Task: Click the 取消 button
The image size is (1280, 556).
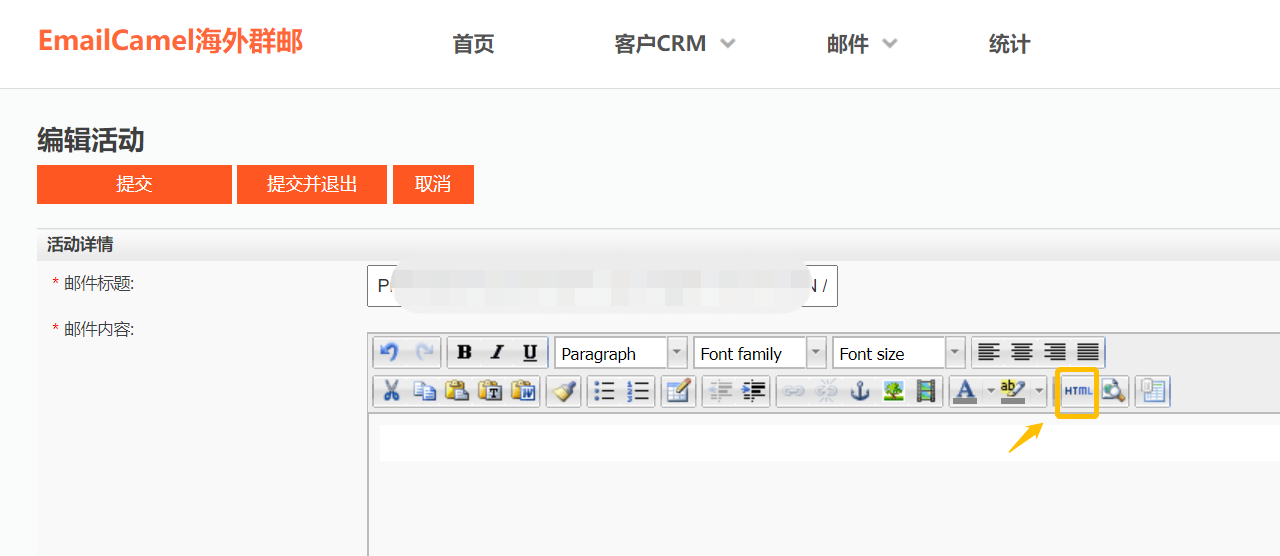Action: [433, 184]
